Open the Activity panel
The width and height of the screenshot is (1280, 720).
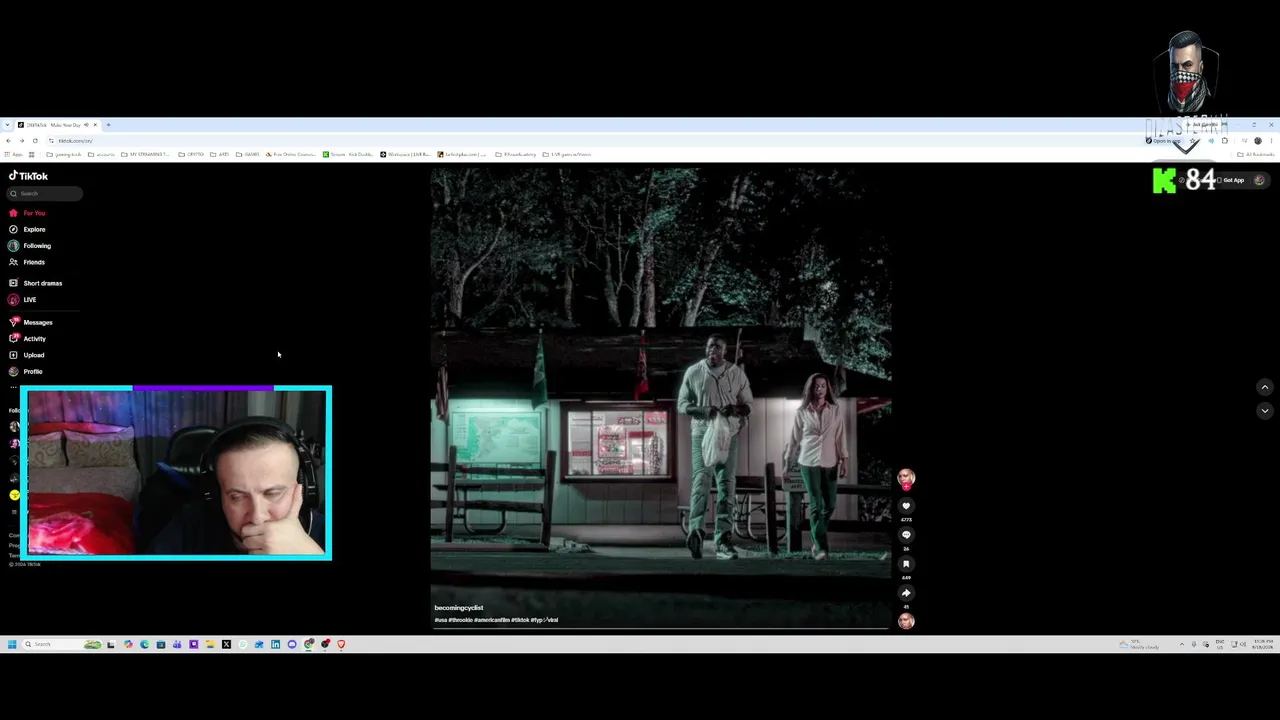pos(35,339)
